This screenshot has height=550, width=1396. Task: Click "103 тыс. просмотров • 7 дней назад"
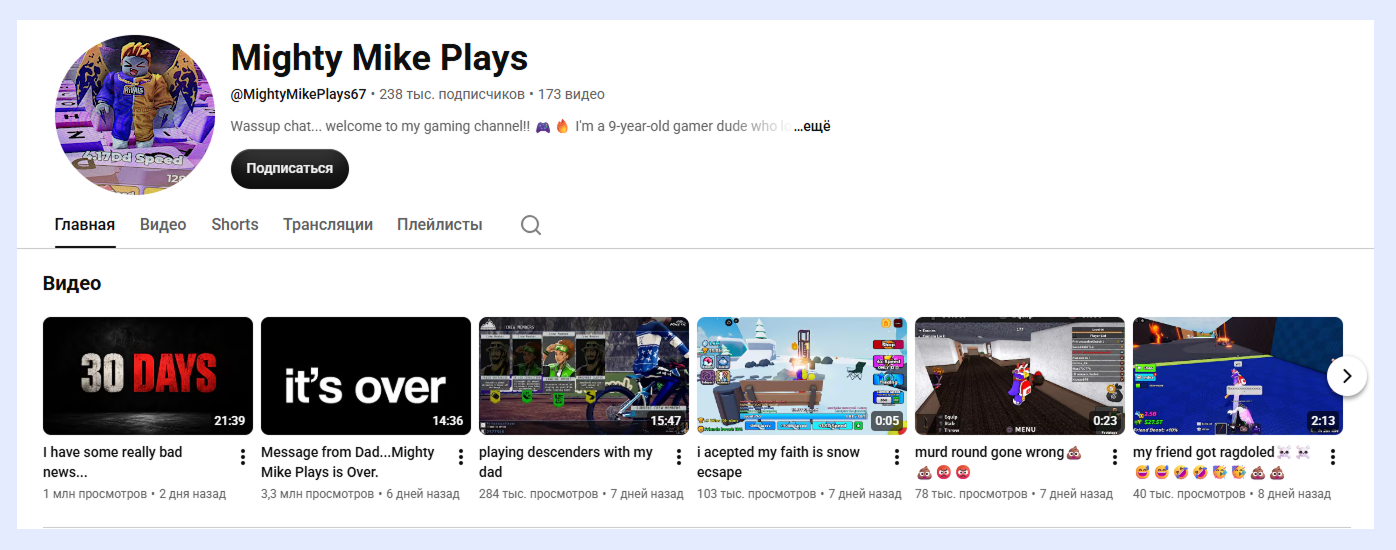click(799, 494)
